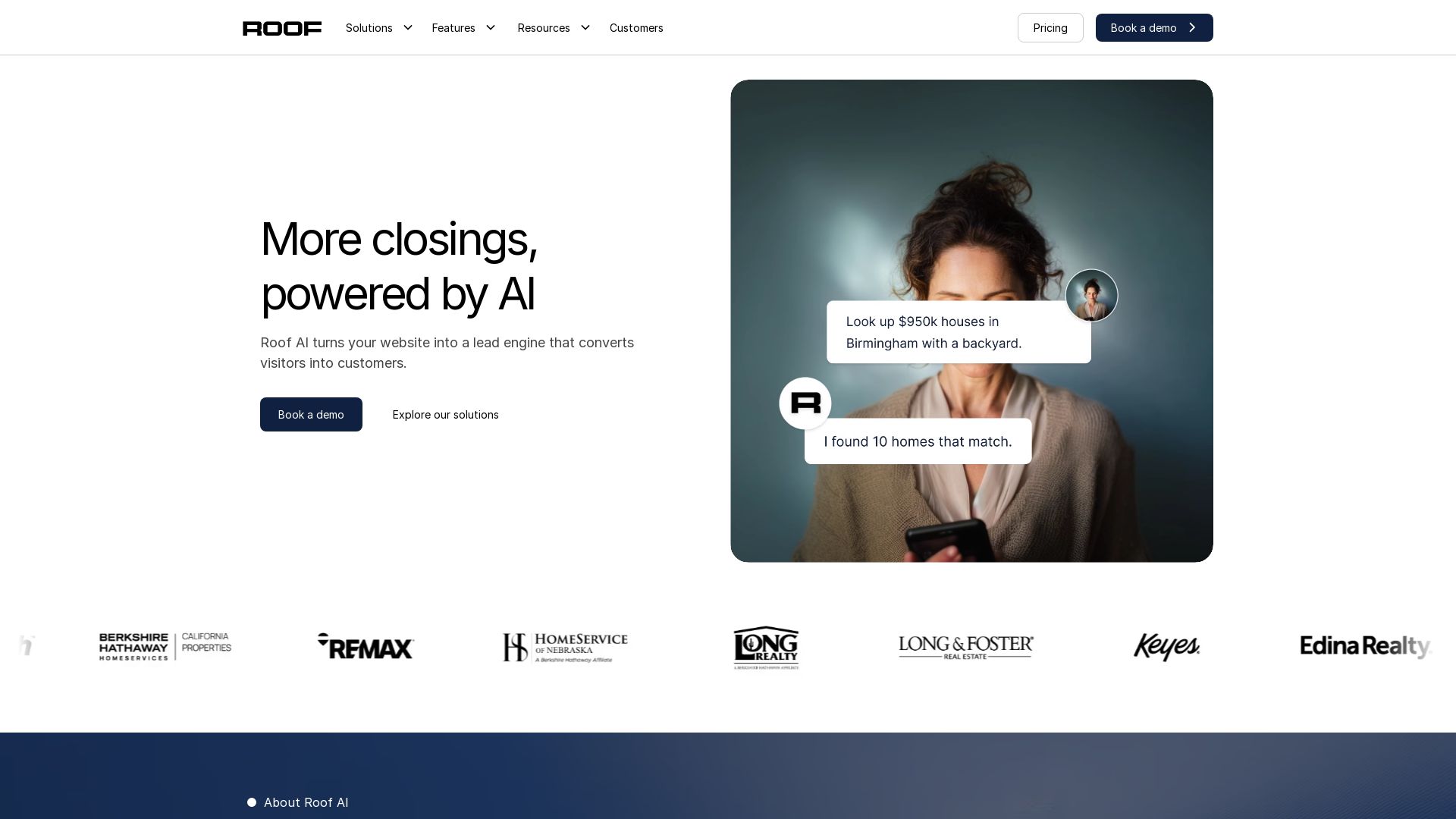Click the Keyes logo
The height and width of the screenshot is (819, 1456).
click(1166, 647)
